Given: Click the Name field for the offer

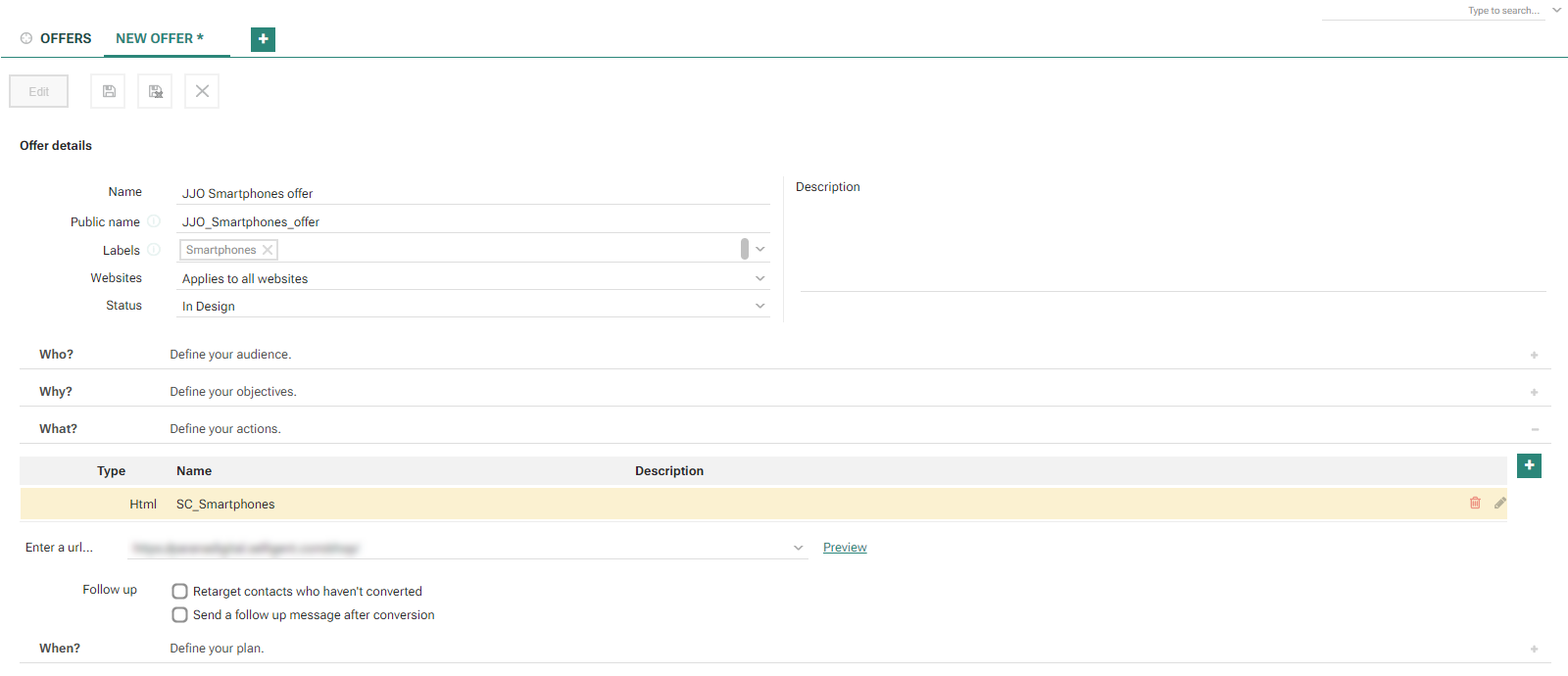Looking at the screenshot, I should pos(472,193).
